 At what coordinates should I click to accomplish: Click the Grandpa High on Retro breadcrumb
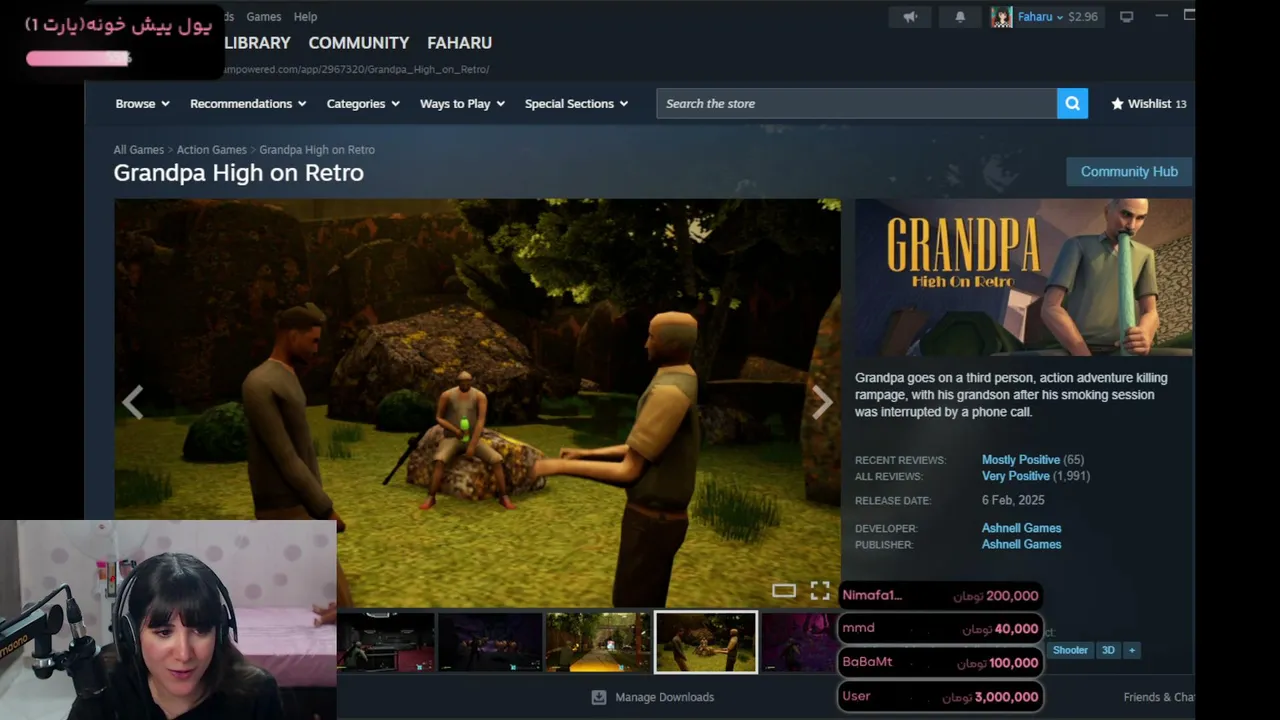coord(317,150)
